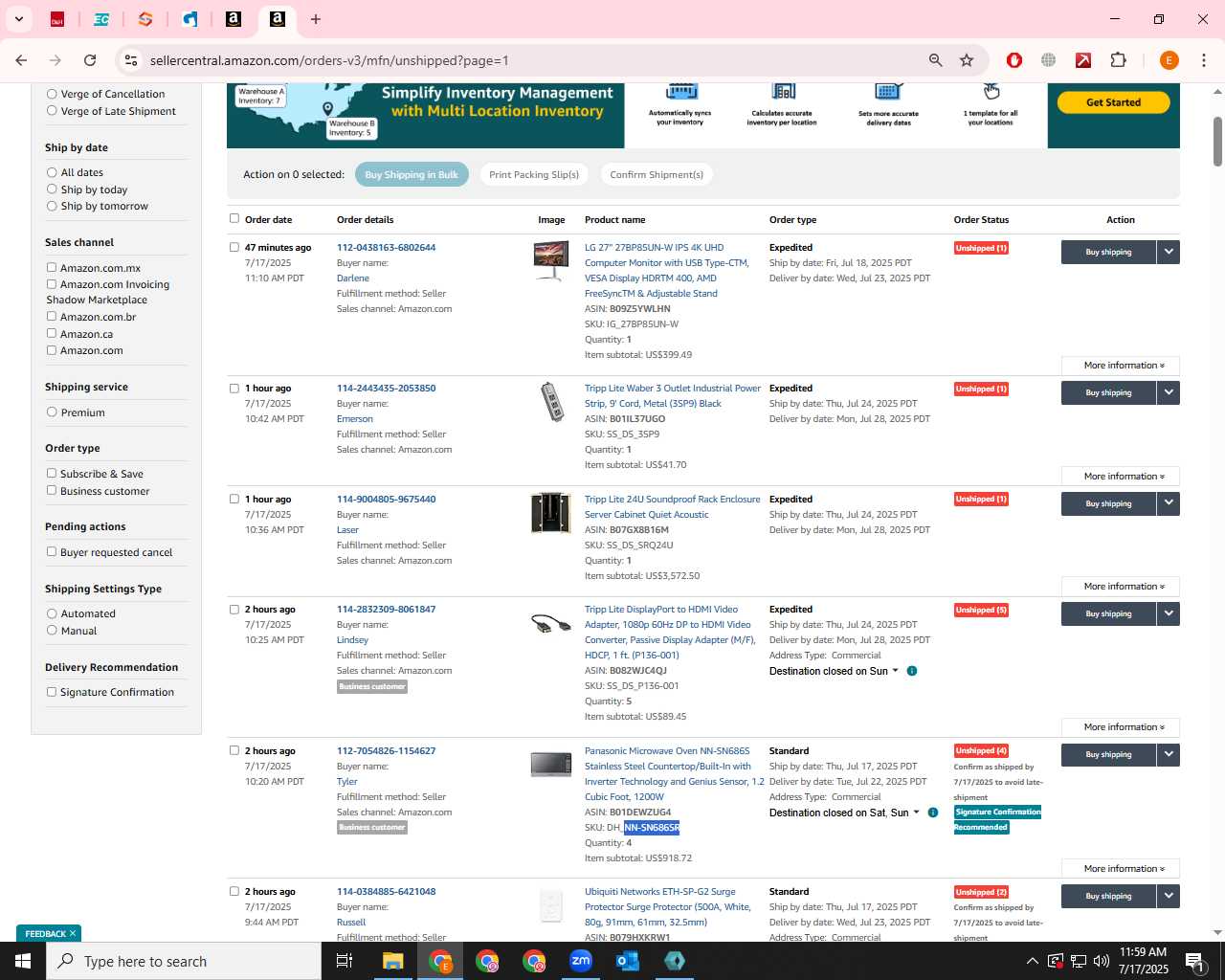Select the Automated shipping settings radio
This screenshot has height=980, width=1225.
[x=52, y=613]
